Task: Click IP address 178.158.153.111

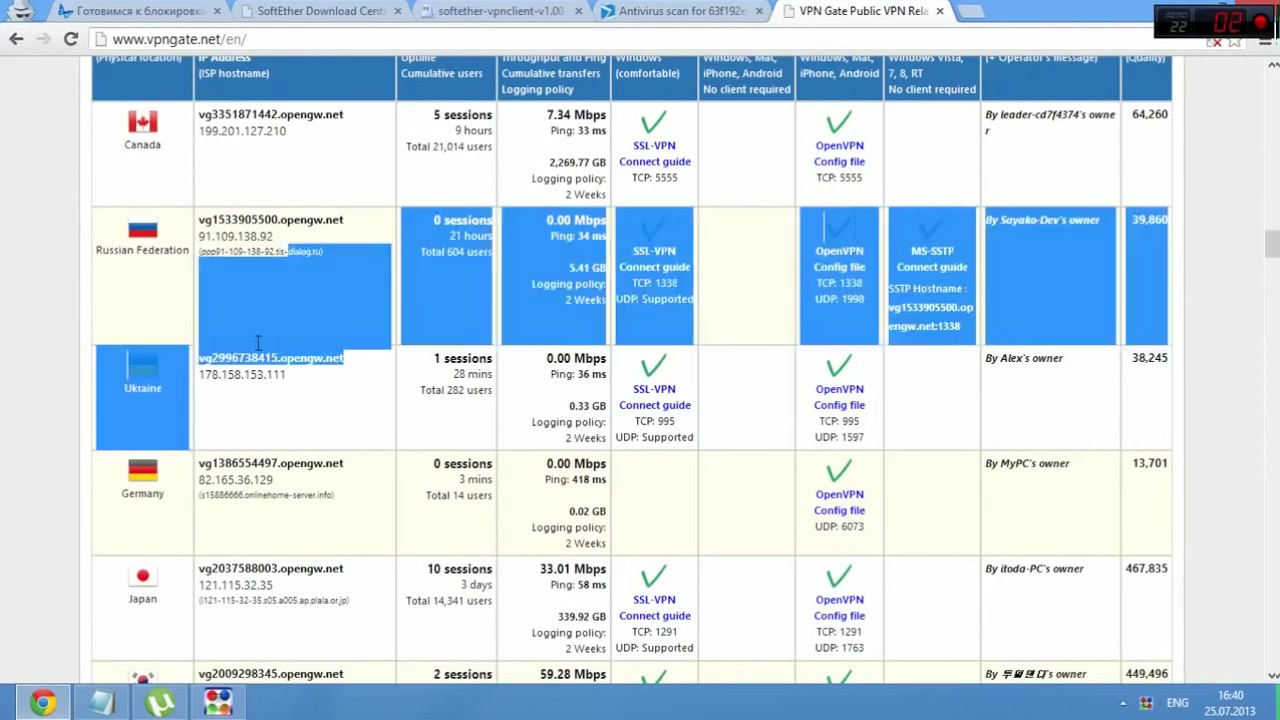Action: 242,374
